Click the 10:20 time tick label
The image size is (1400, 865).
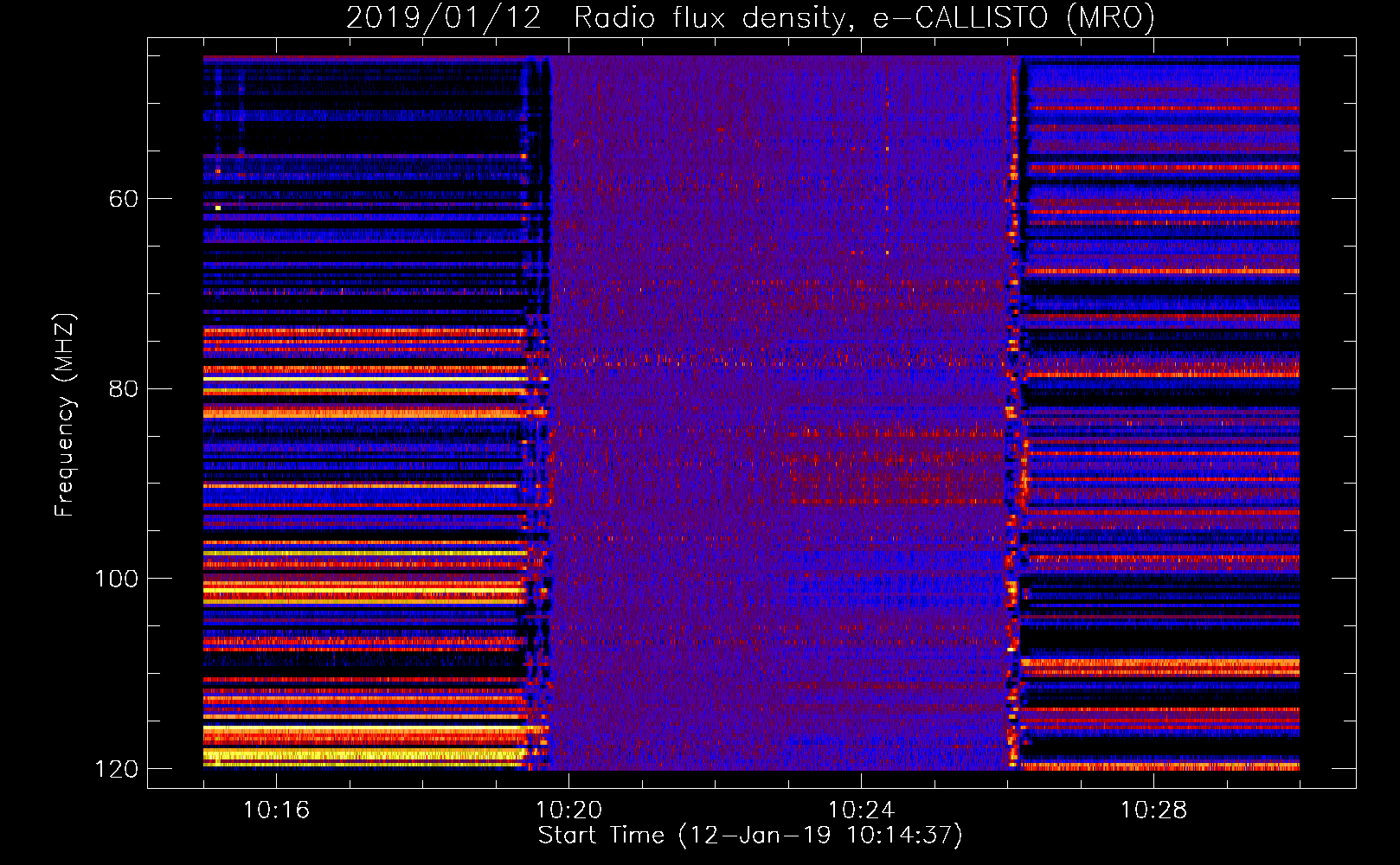tap(568, 810)
